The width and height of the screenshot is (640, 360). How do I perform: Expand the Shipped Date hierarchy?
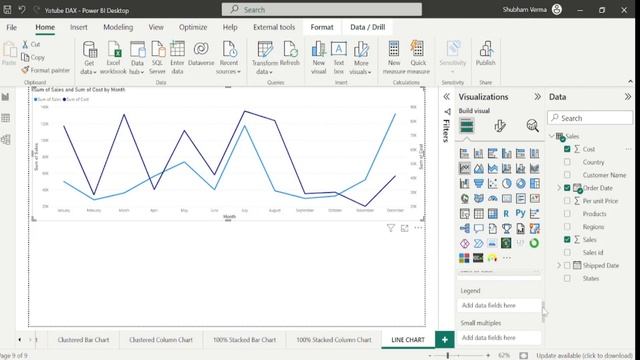559,265
